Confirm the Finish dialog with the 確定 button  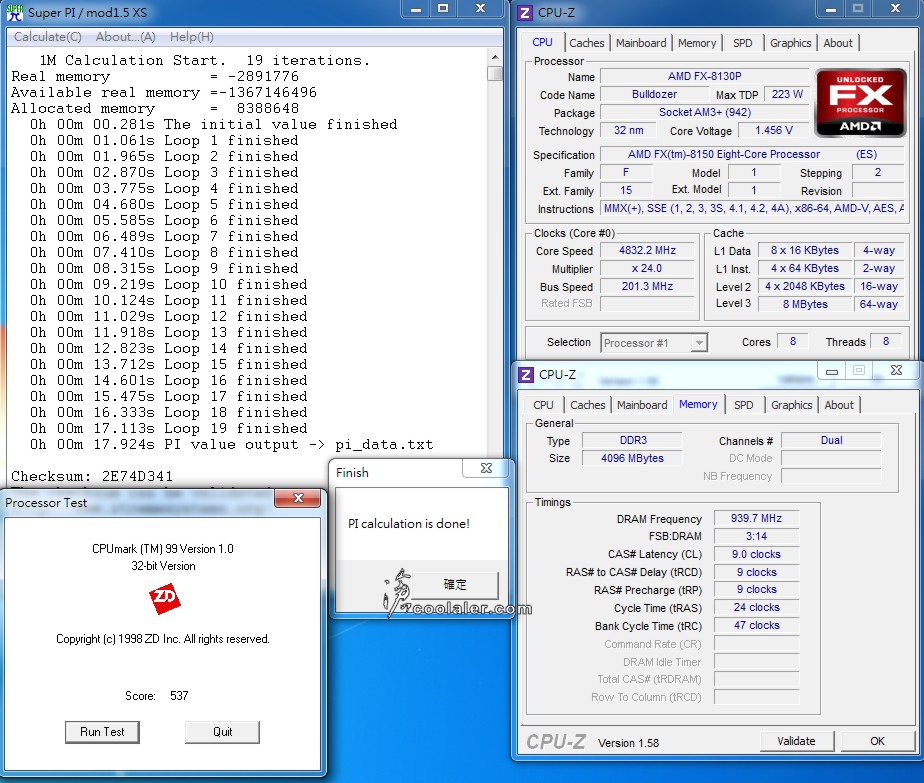pos(454,584)
